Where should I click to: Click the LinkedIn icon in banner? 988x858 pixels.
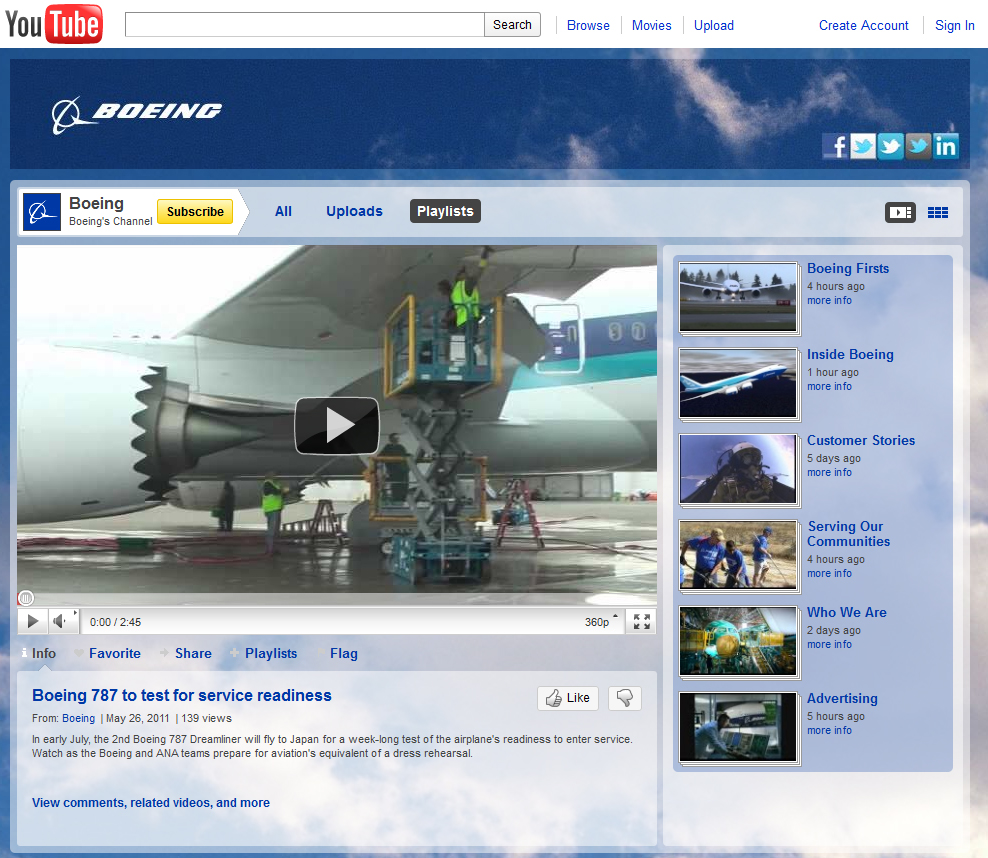(945, 146)
